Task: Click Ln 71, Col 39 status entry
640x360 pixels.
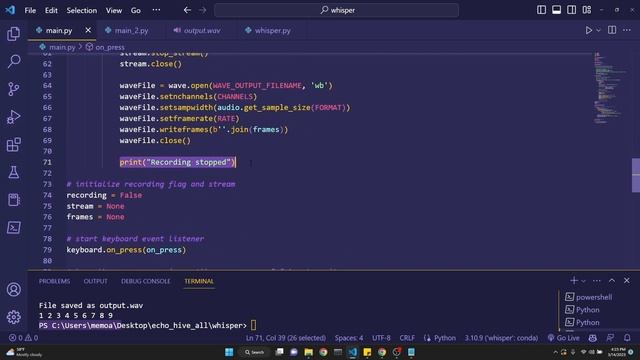Action: (x=286, y=338)
